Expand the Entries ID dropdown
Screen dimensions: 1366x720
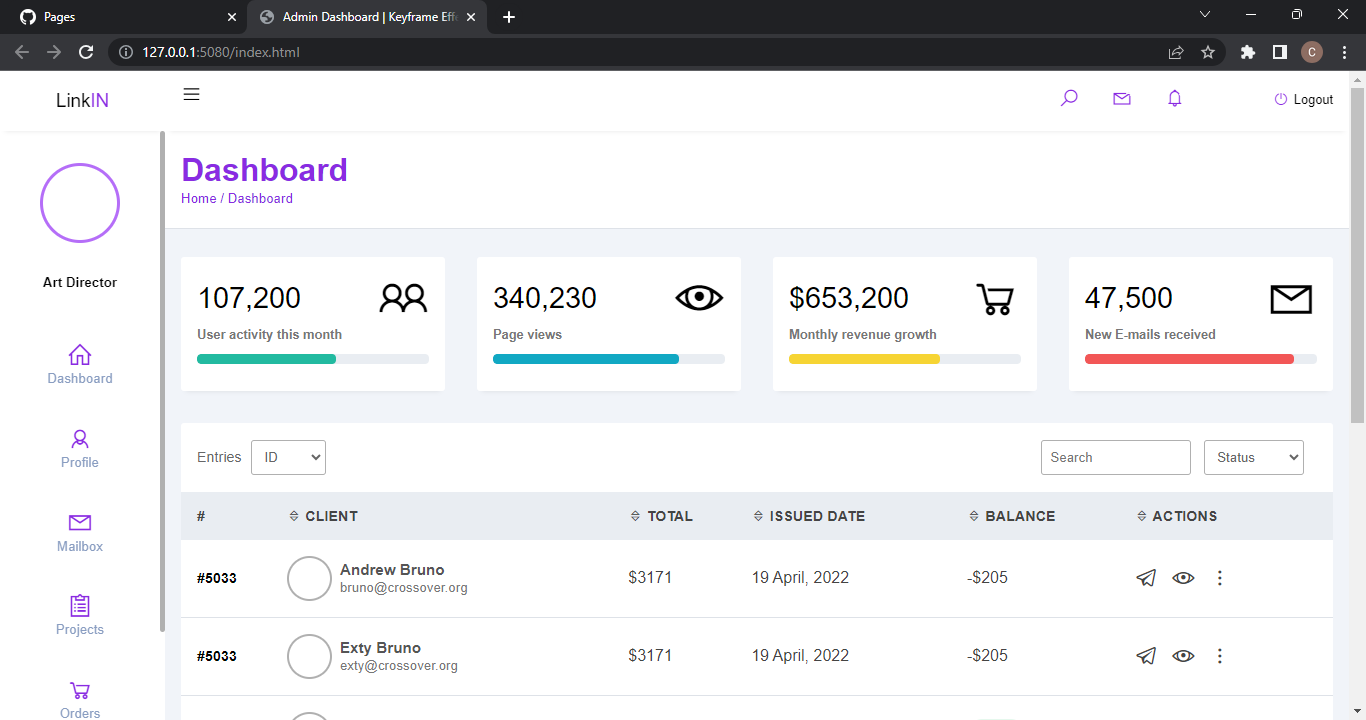coord(288,457)
